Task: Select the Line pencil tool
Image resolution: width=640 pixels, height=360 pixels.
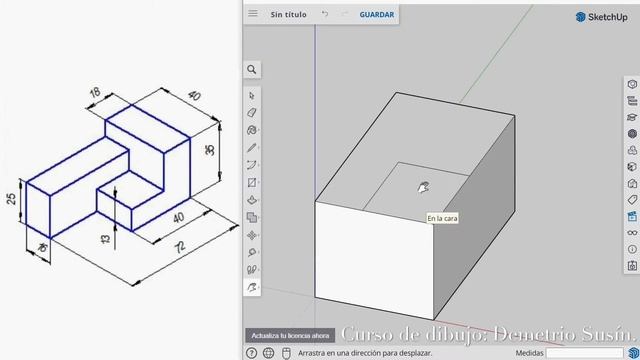Action: (252, 147)
